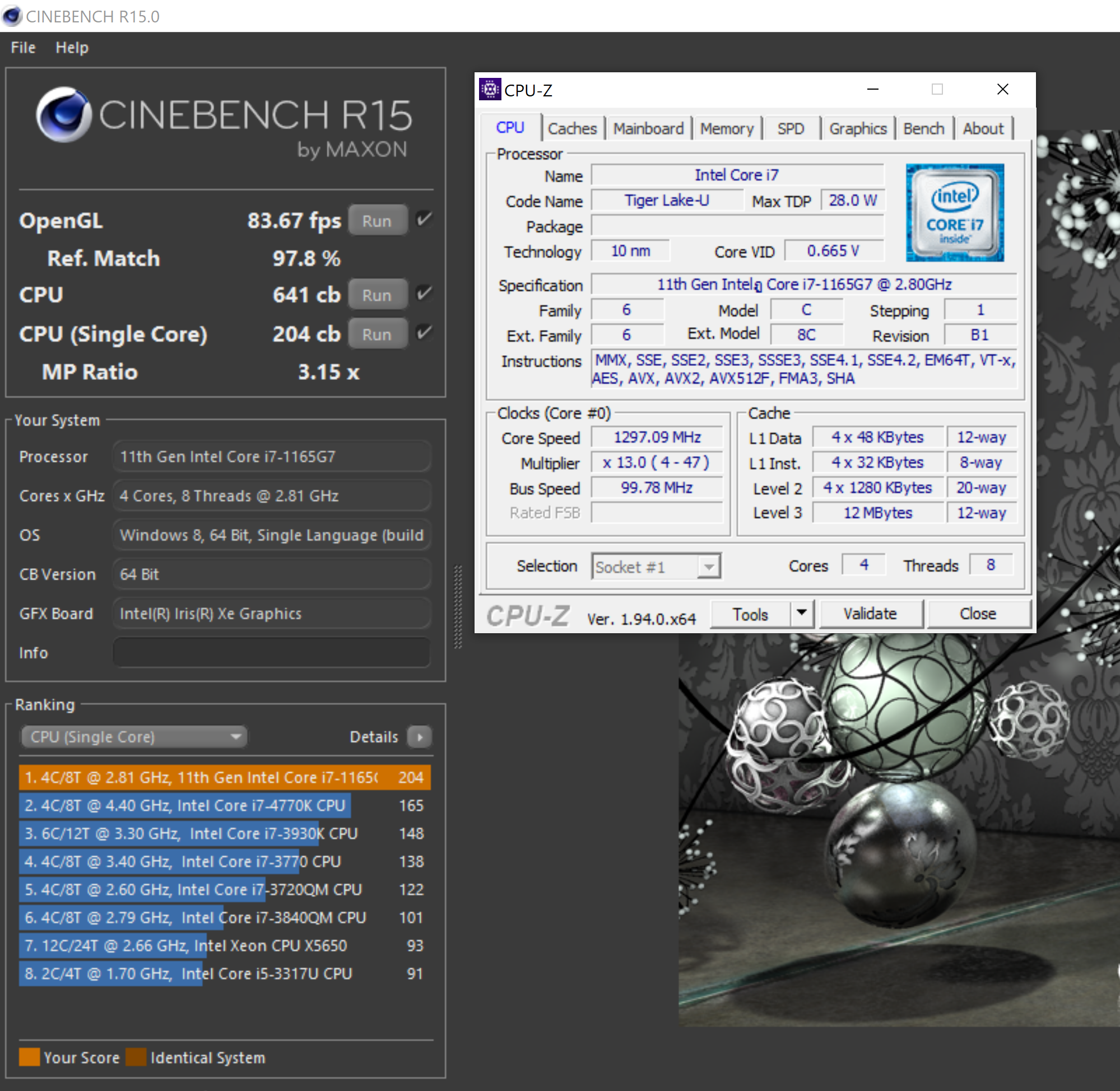This screenshot has width=1120, height=1091.
Task: Open the ranking Details arrow button
Action: click(x=420, y=737)
